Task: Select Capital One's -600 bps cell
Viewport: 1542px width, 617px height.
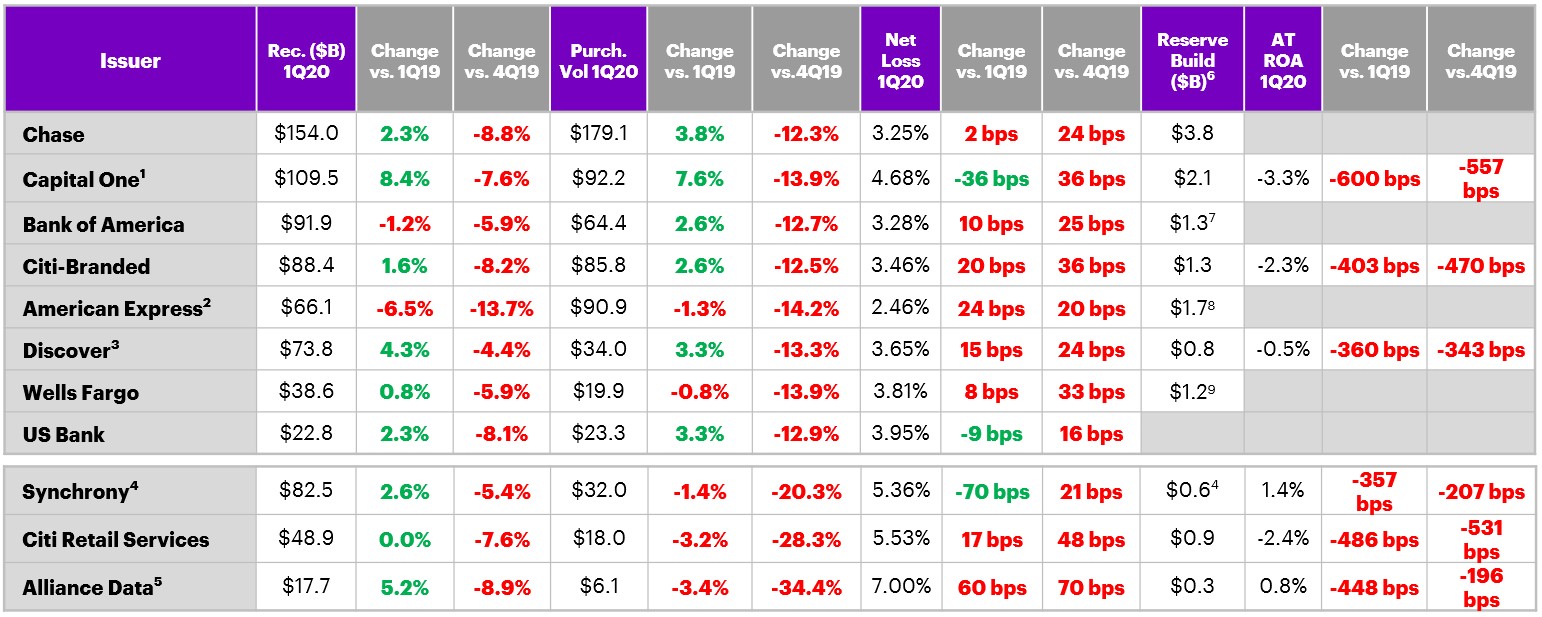Action: pos(1374,179)
